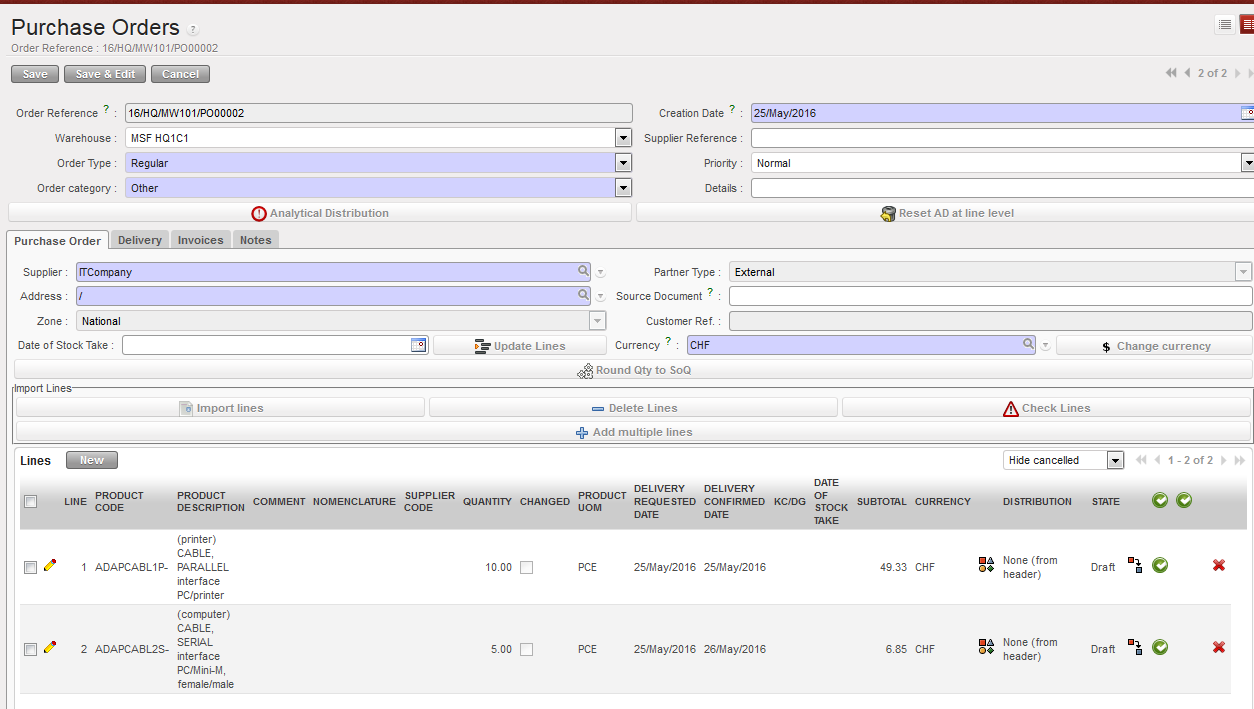Tick the checkbox for line 1
Viewport: 1254px width, 709px height.
[x=31, y=567]
